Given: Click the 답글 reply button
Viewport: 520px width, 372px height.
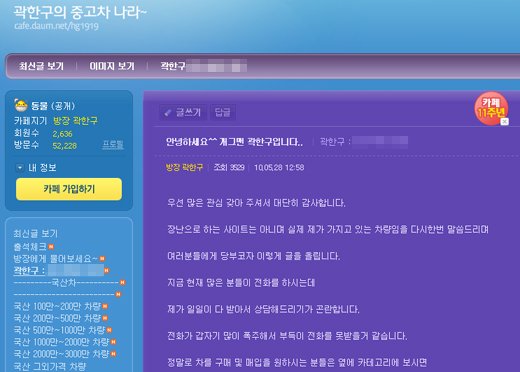Looking at the screenshot, I should click(x=222, y=112).
